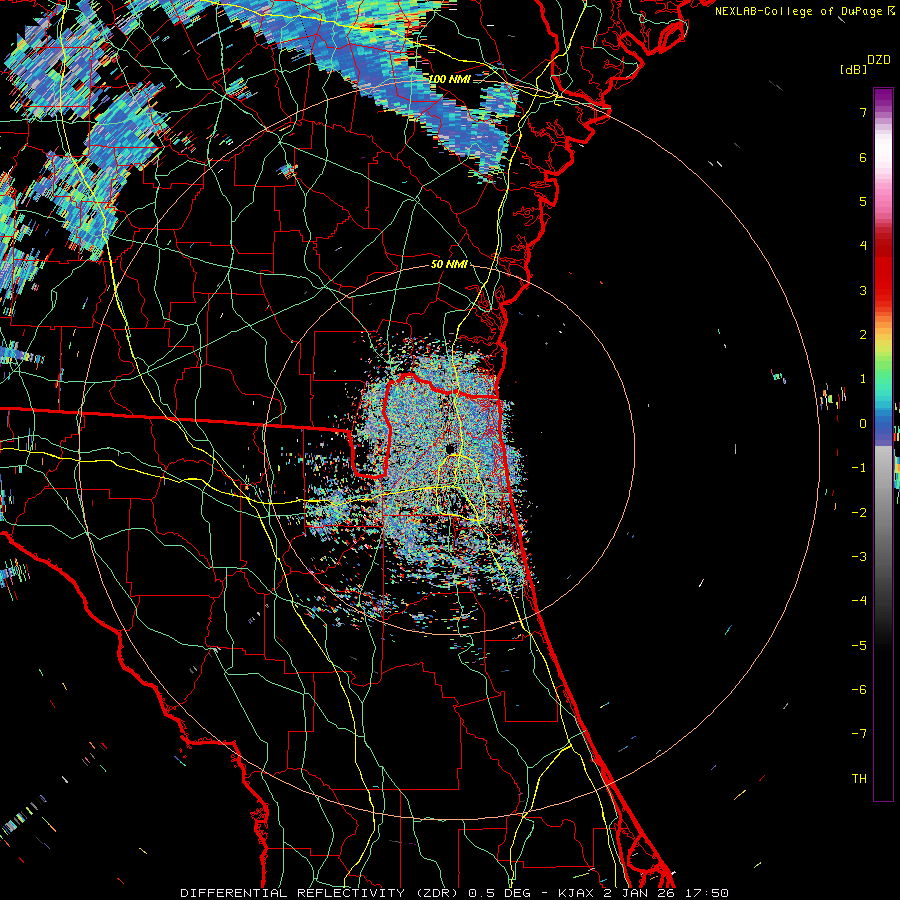Click the 2 JAN 26 date text
Screen dimensions: 900x900
[x=638, y=893]
